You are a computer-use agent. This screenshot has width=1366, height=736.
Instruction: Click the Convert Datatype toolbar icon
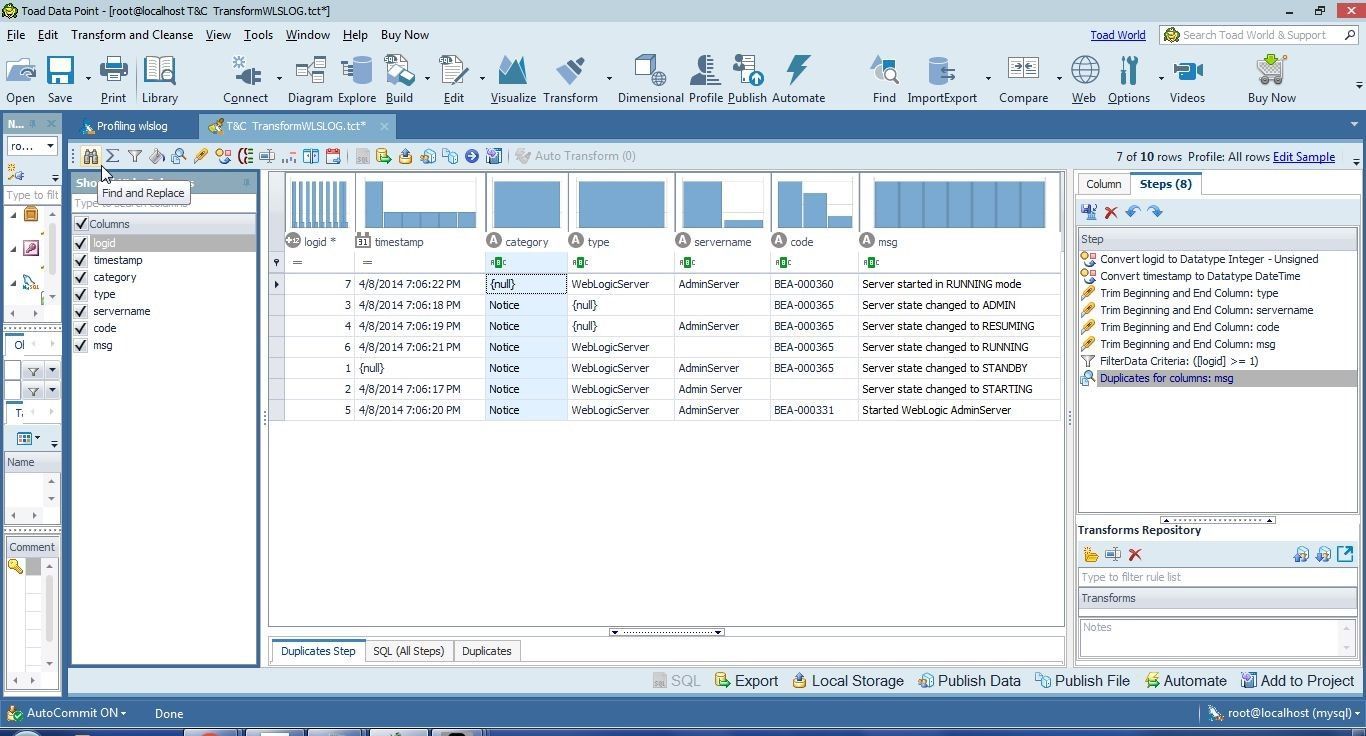pyautogui.click(x=223, y=156)
